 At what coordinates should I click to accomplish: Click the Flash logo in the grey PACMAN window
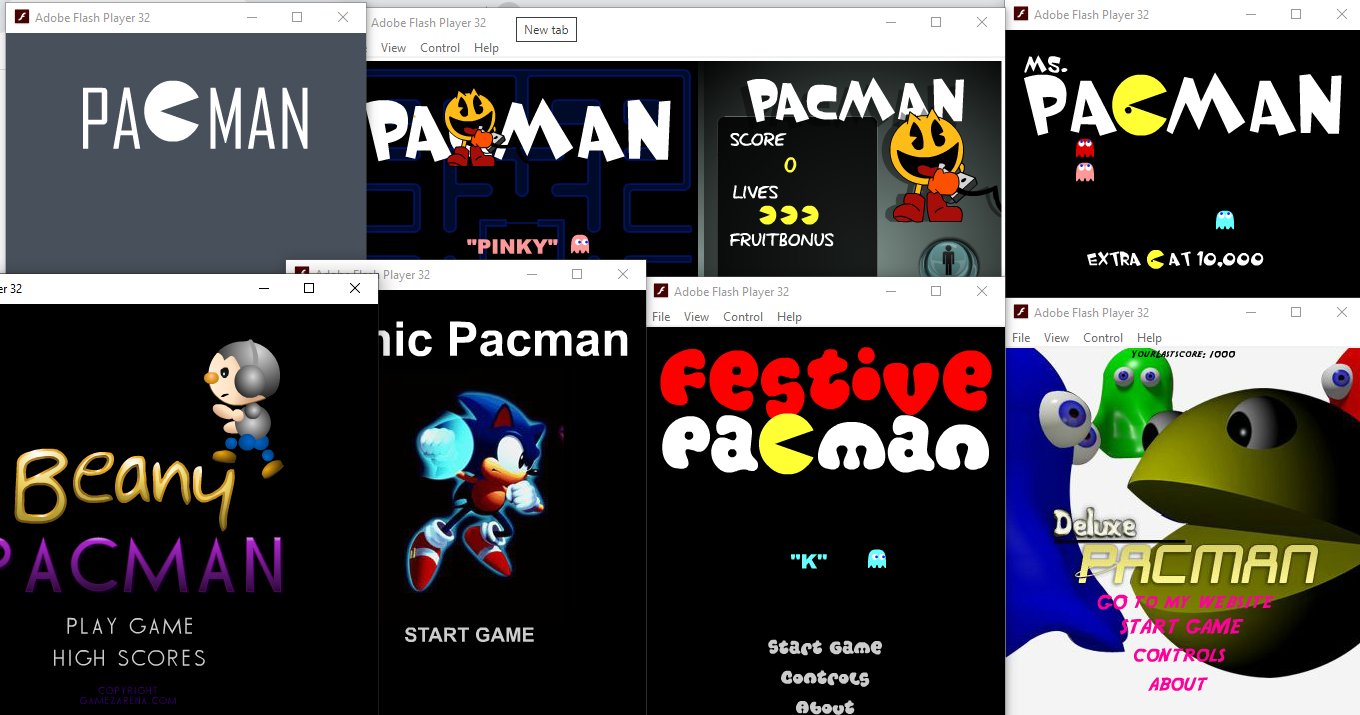tap(21, 17)
